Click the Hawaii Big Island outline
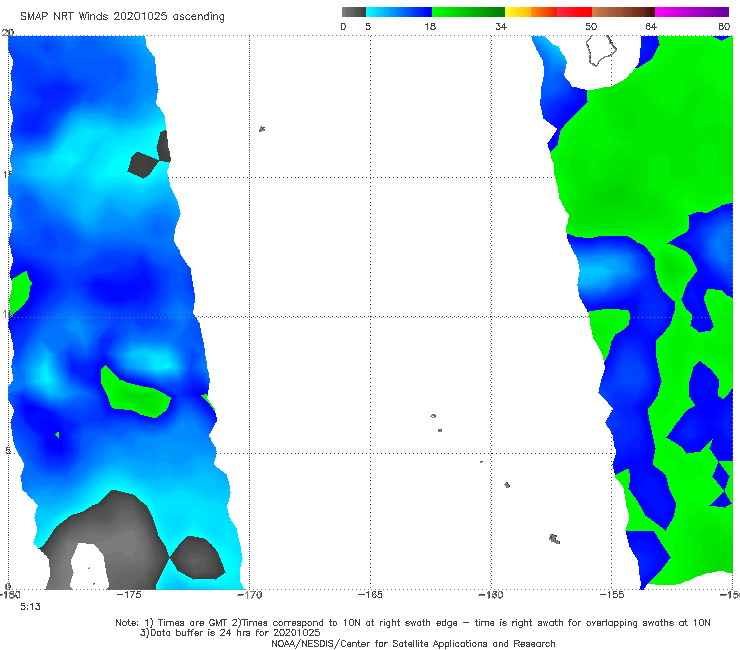This screenshot has height=650, width=740. pyautogui.click(x=601, y=51)
